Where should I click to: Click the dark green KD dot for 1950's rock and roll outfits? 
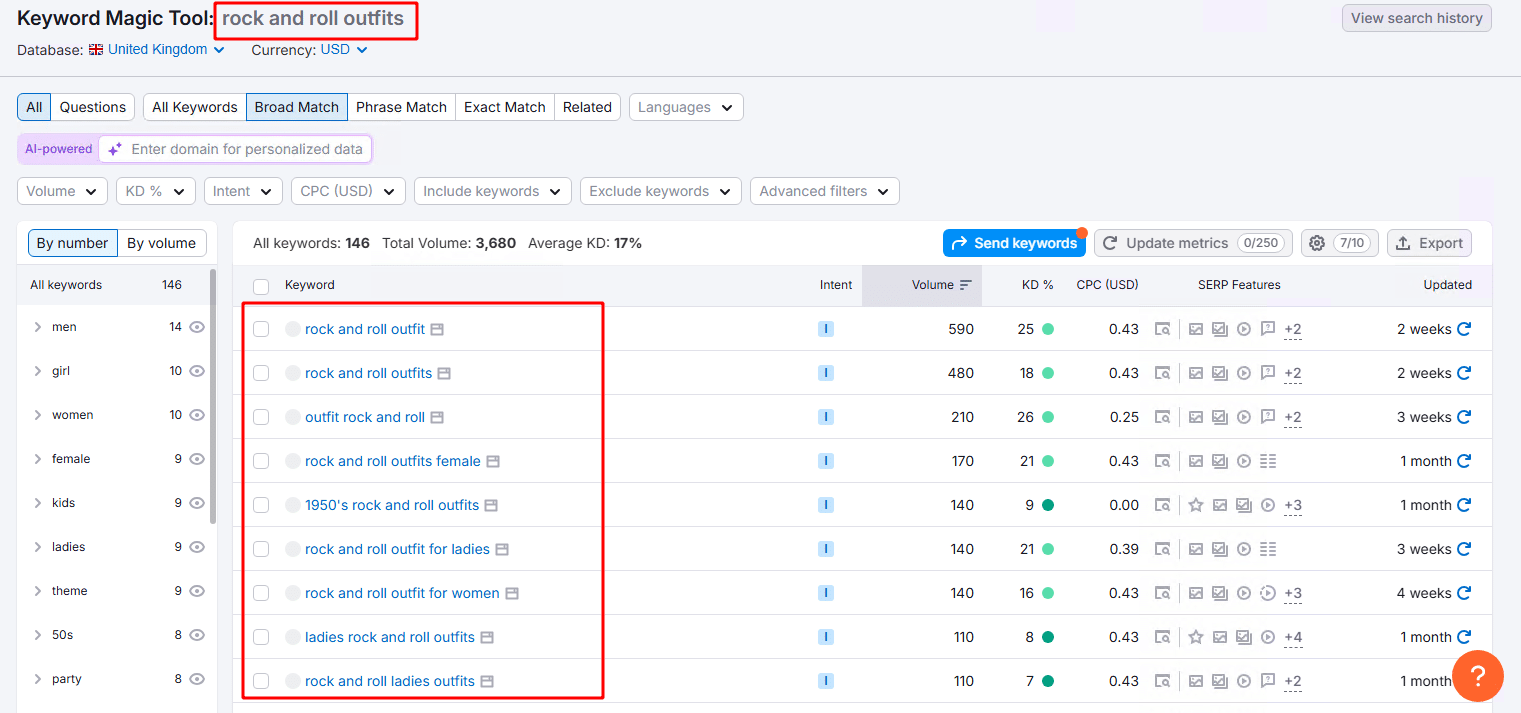pos(1048,505)
